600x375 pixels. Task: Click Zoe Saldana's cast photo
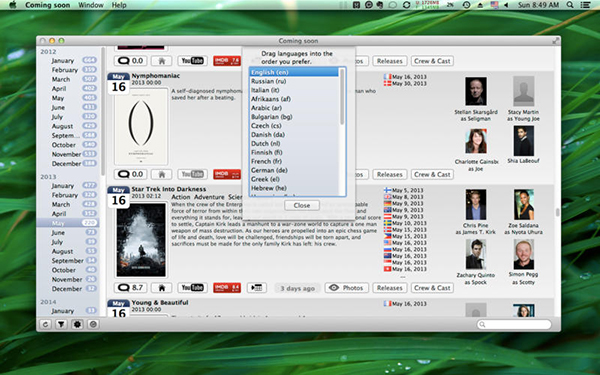point(523,204)
